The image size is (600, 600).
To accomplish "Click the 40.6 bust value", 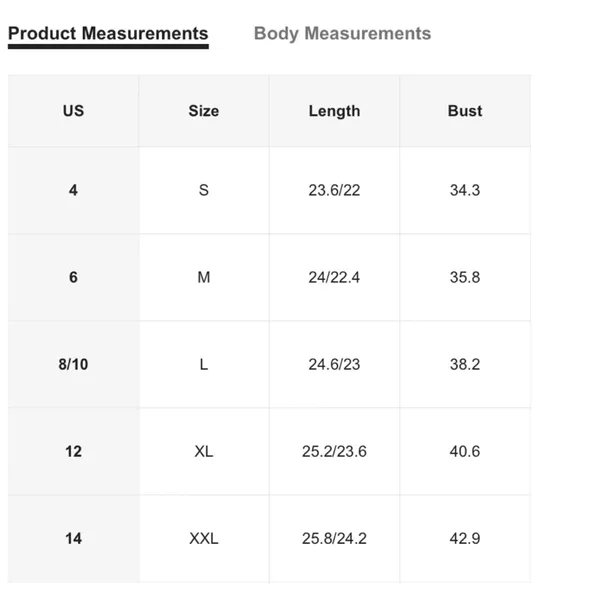I will [x=465, y=452].
